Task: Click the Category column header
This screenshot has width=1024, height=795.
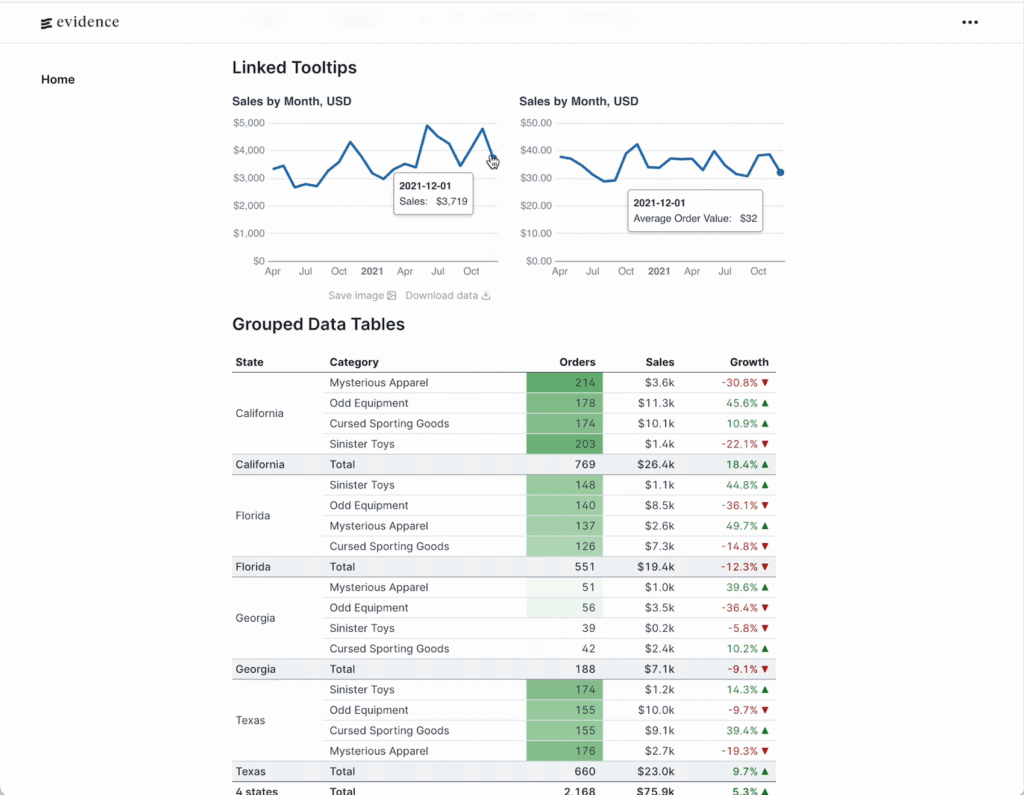Action: click(x=354, y=362)
